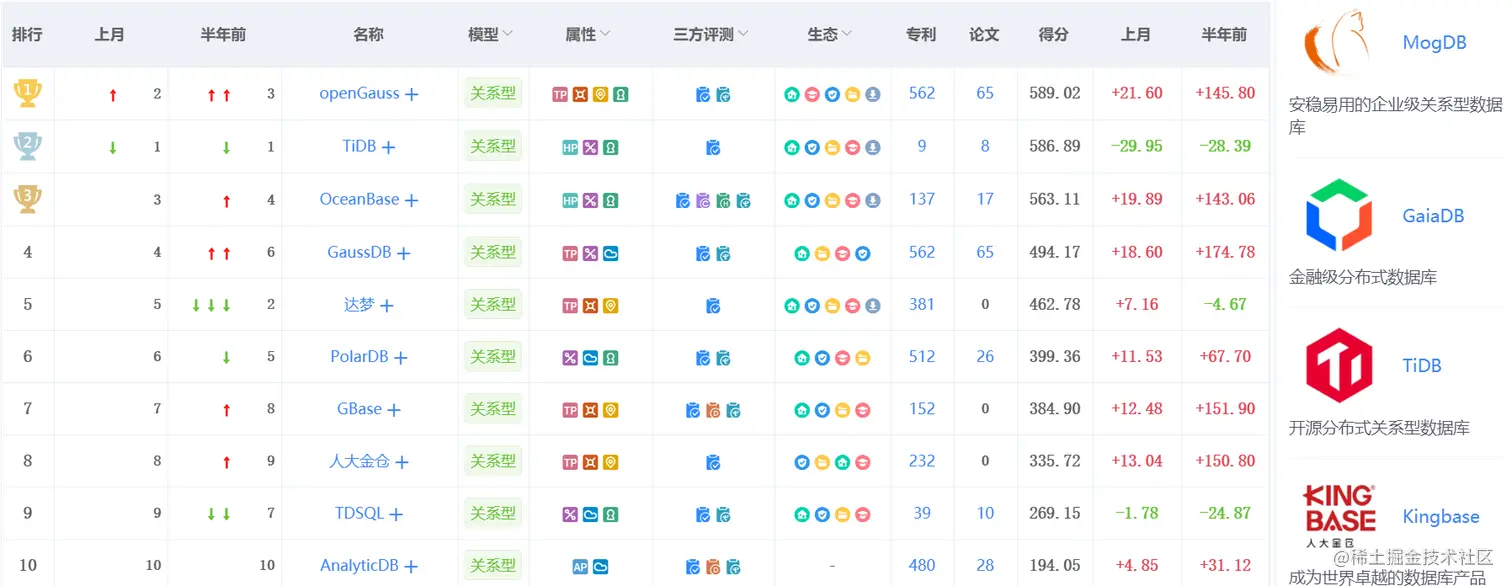Click the purple clipboard icon in OceanBase evaluations

point(703,201)
